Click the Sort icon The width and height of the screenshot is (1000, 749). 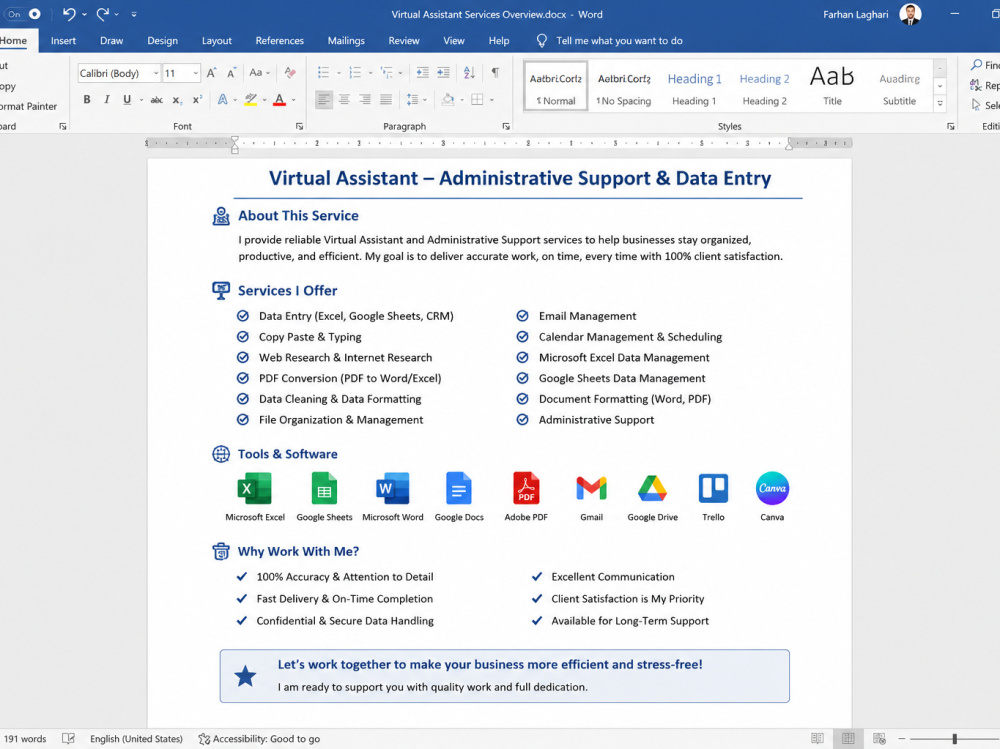469,73
